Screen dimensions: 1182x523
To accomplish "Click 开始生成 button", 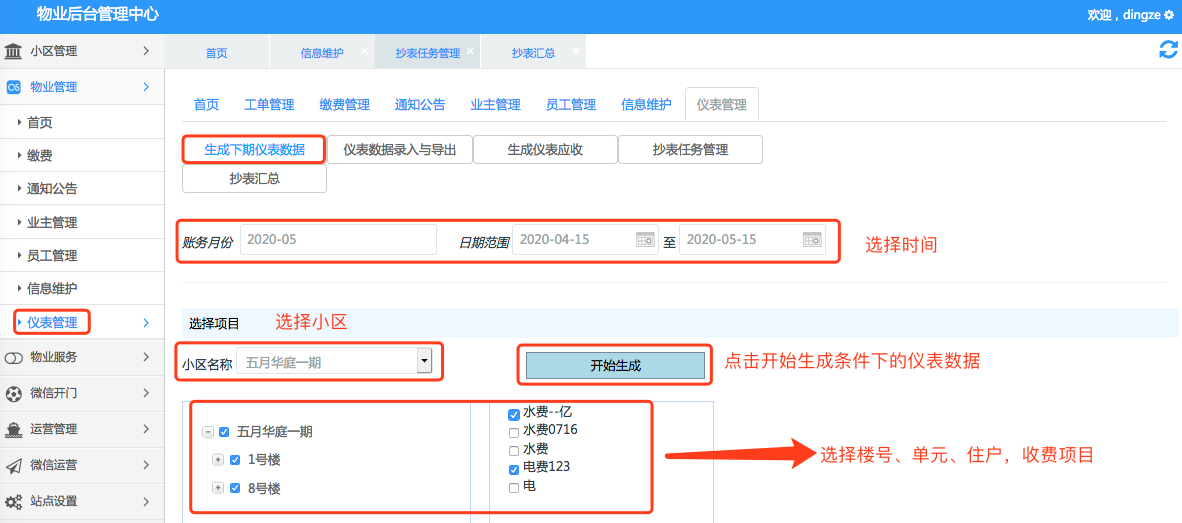I will point(615,365).
